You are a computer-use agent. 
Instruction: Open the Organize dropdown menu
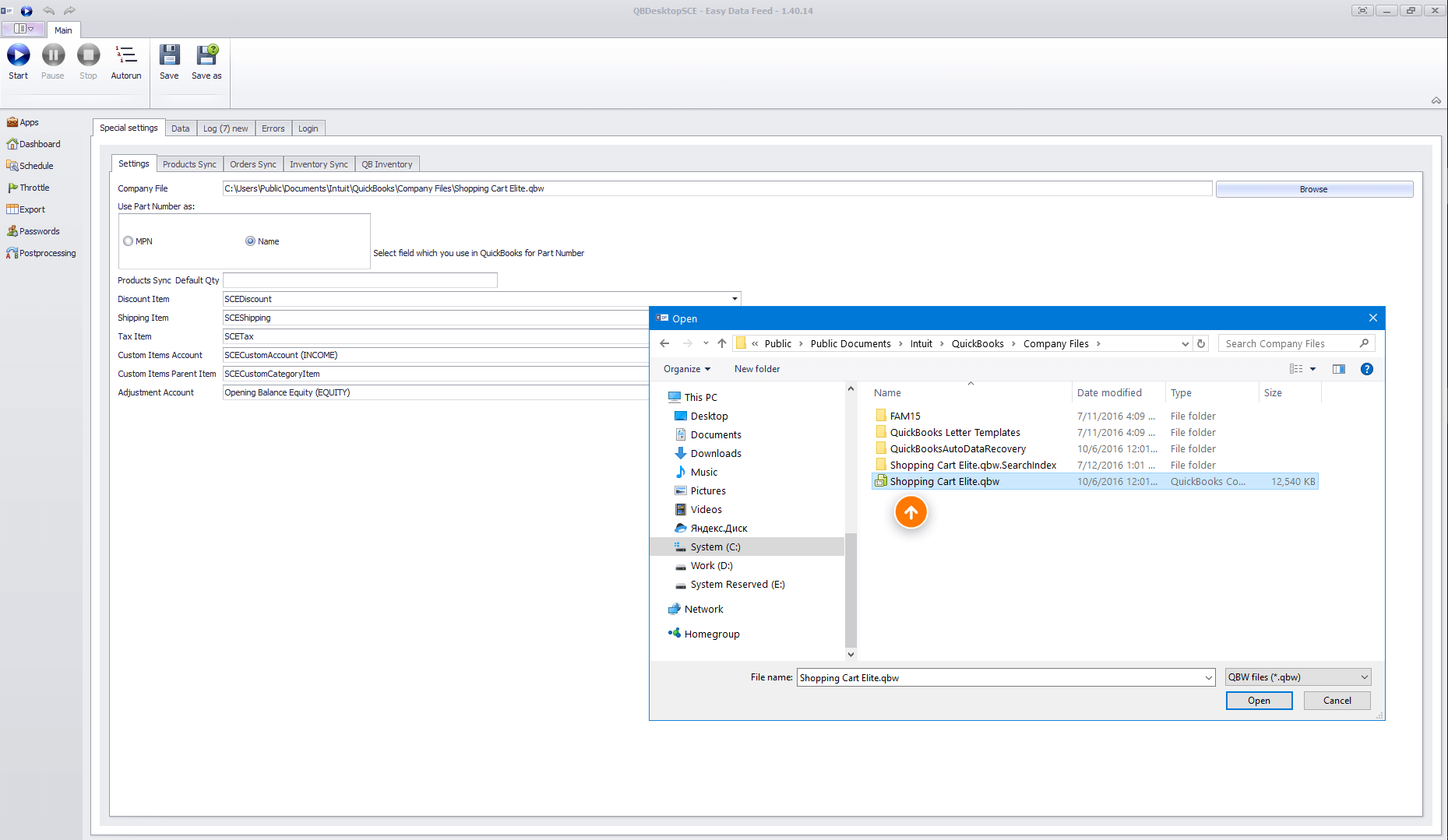pos(686,369)
